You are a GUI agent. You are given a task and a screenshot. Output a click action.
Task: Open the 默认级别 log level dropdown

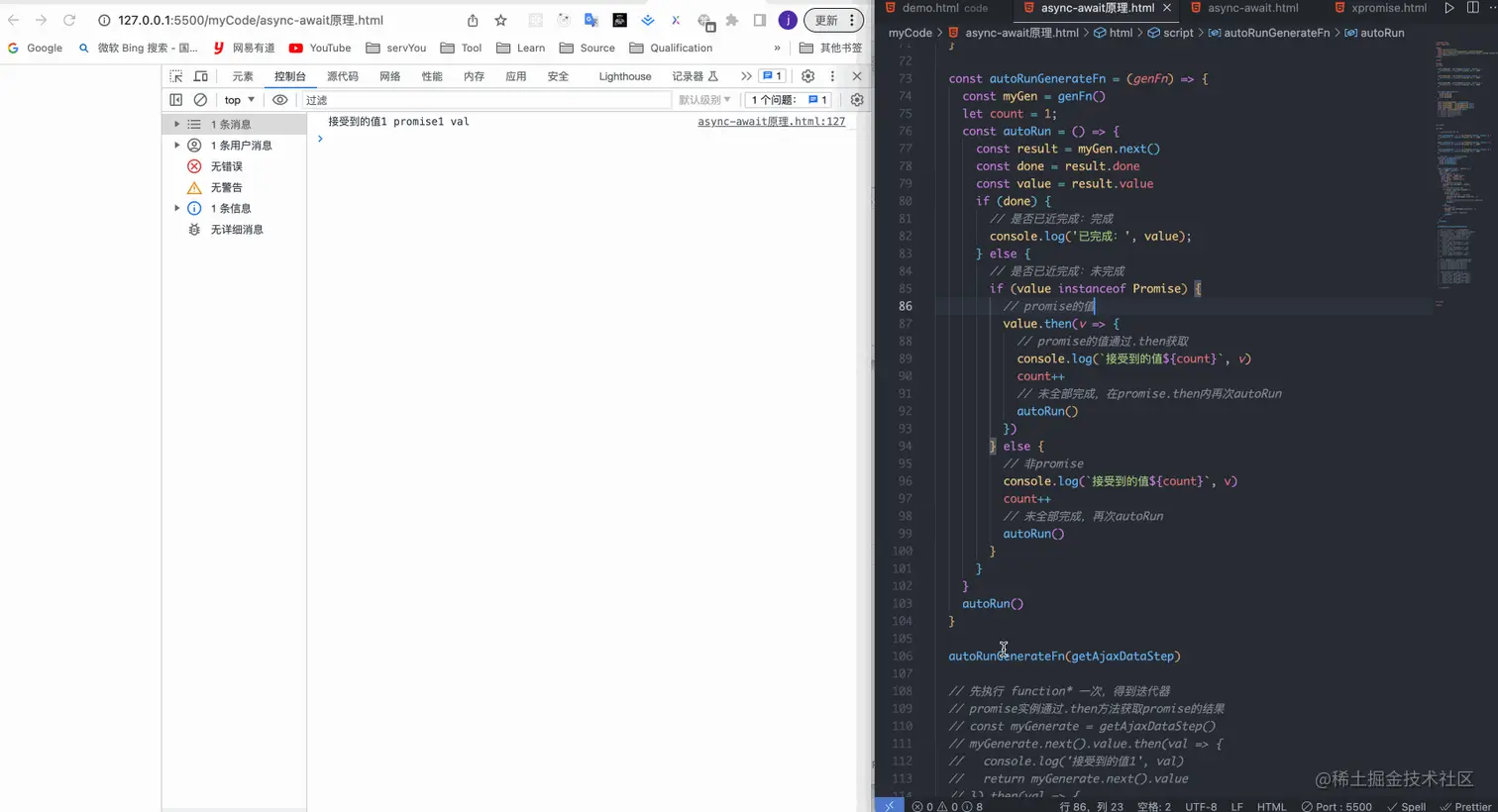[x=704, y=100]
